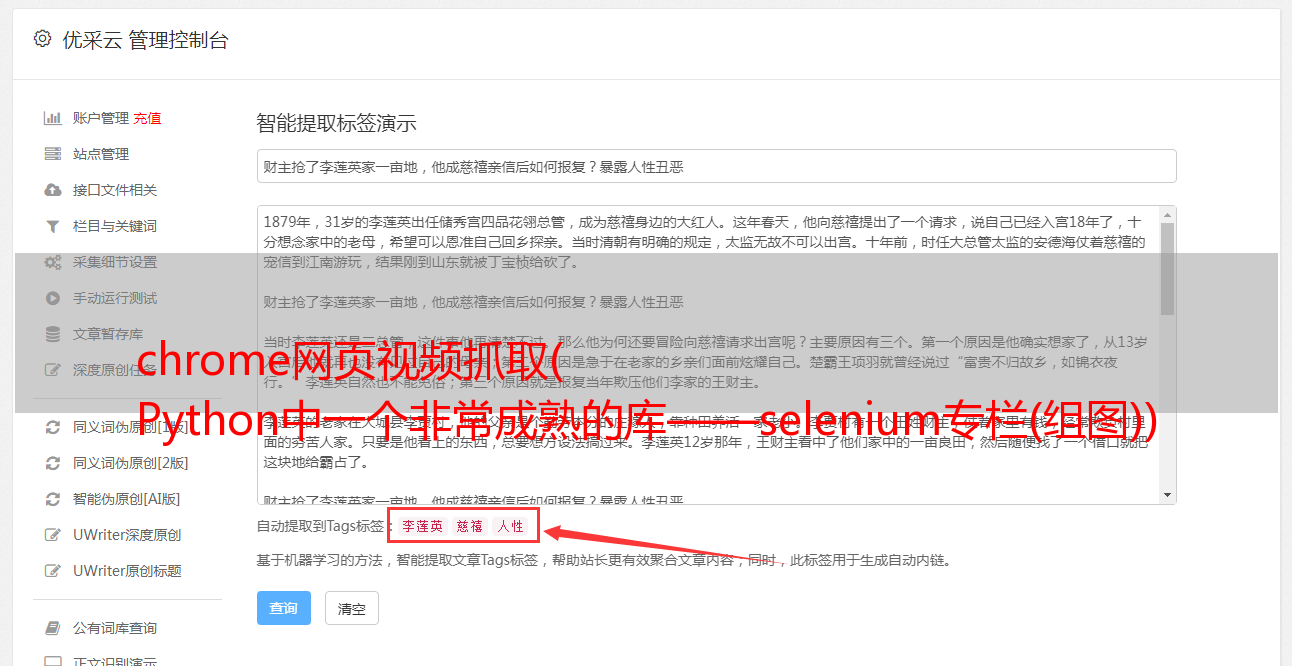Click the 同义词伪原创[2版] refresh icon
Viewport: 1292px width, 666px height.
52,463
